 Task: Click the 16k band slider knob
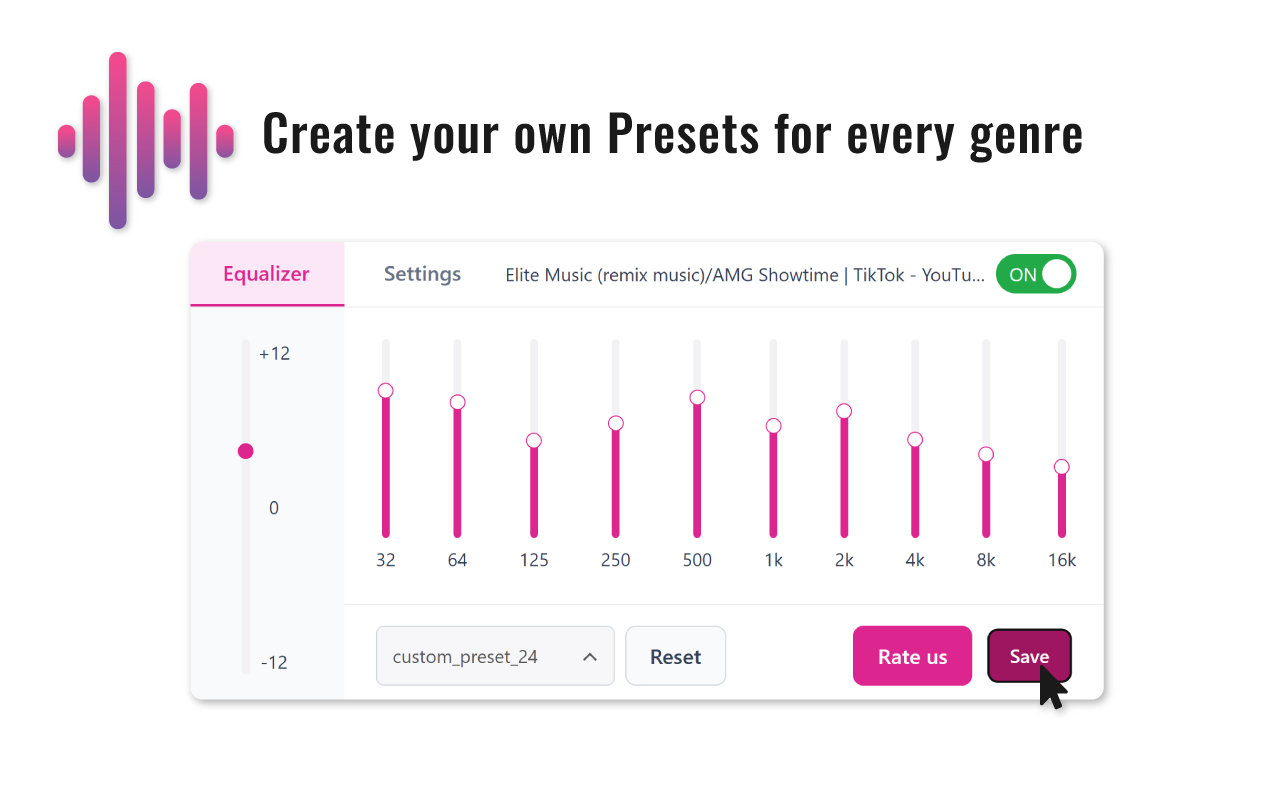tap(1062, 467)
